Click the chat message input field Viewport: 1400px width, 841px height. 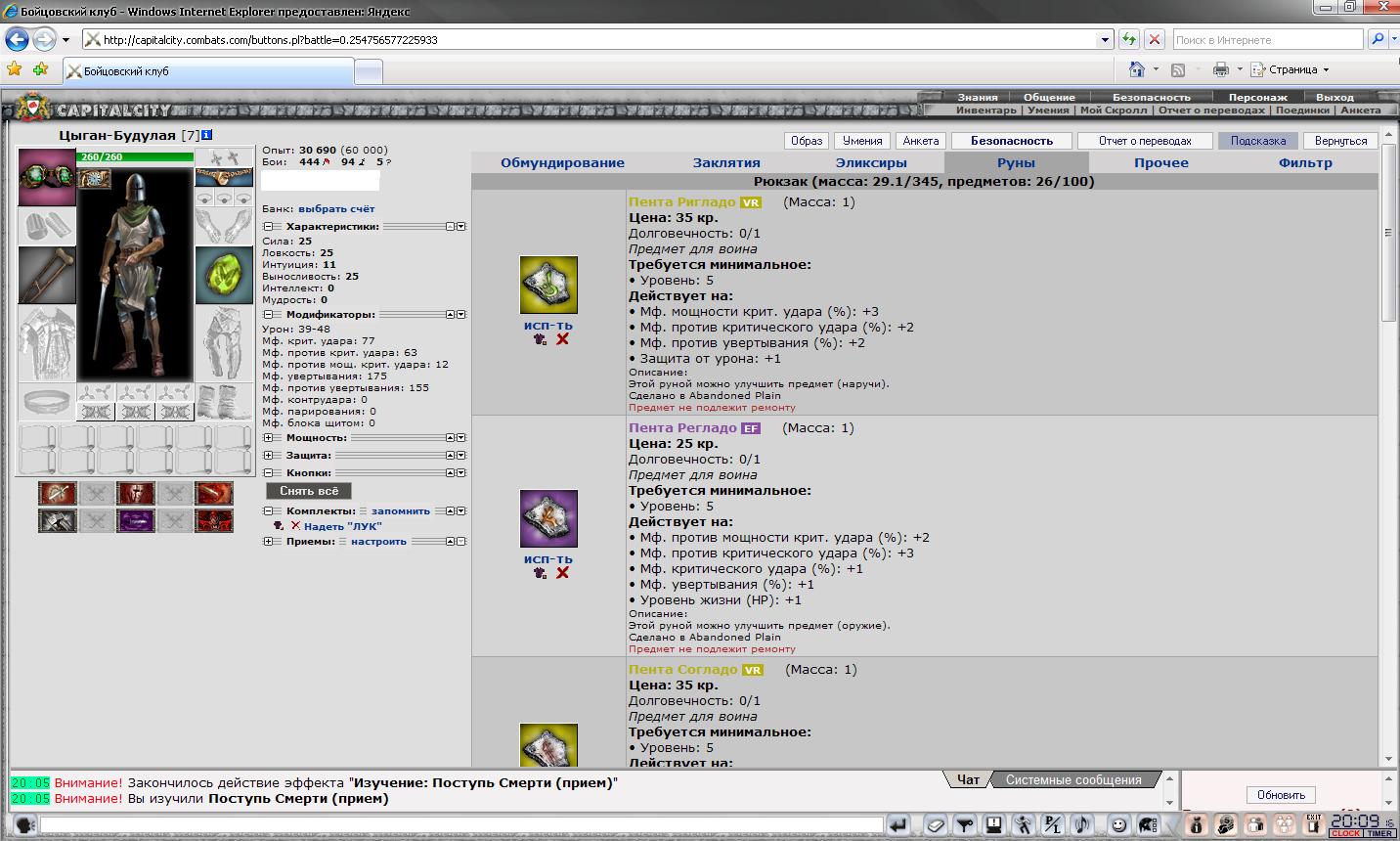click(461, 825)
